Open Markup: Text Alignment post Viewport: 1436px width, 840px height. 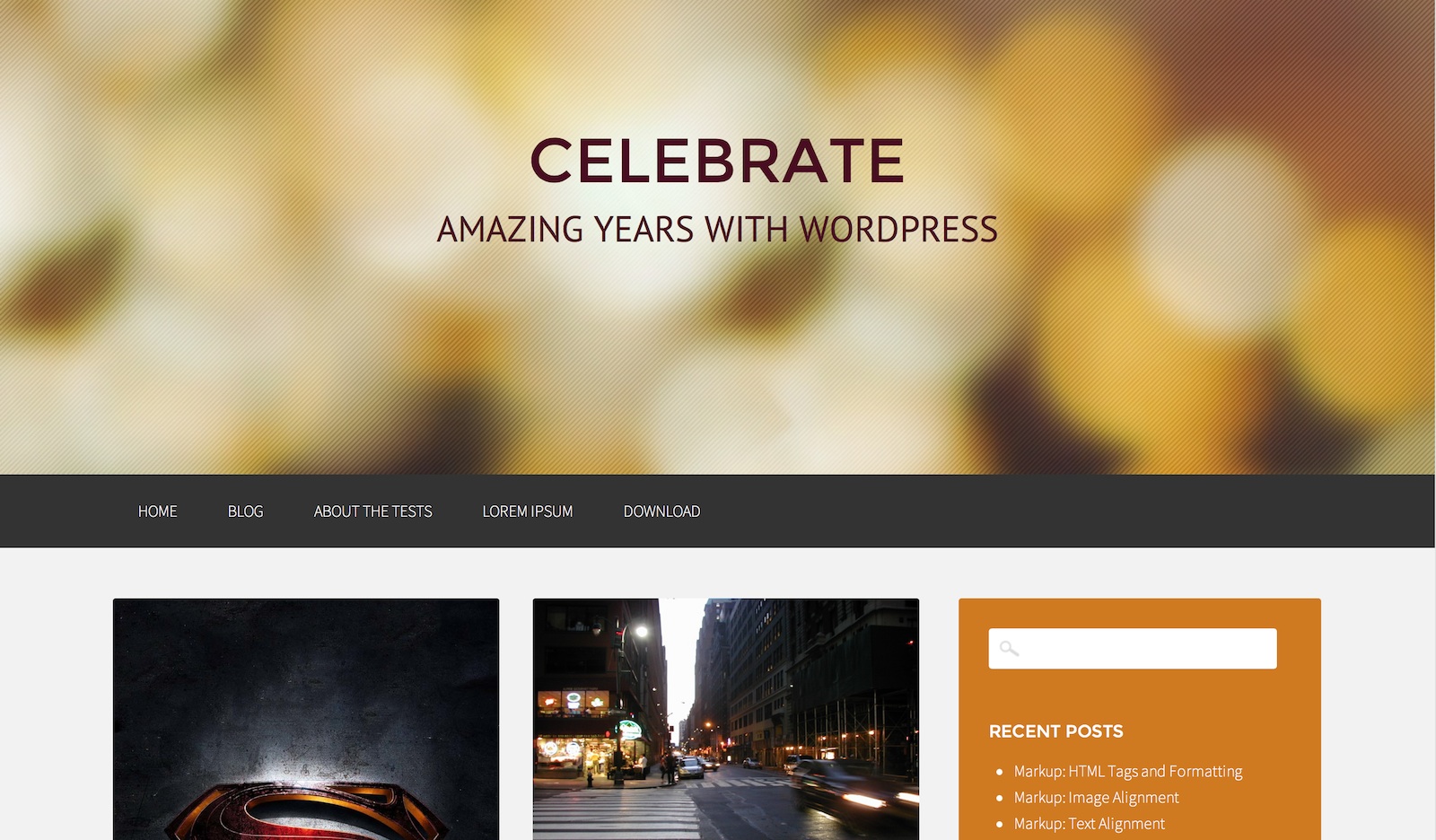tap(1090, 823)
